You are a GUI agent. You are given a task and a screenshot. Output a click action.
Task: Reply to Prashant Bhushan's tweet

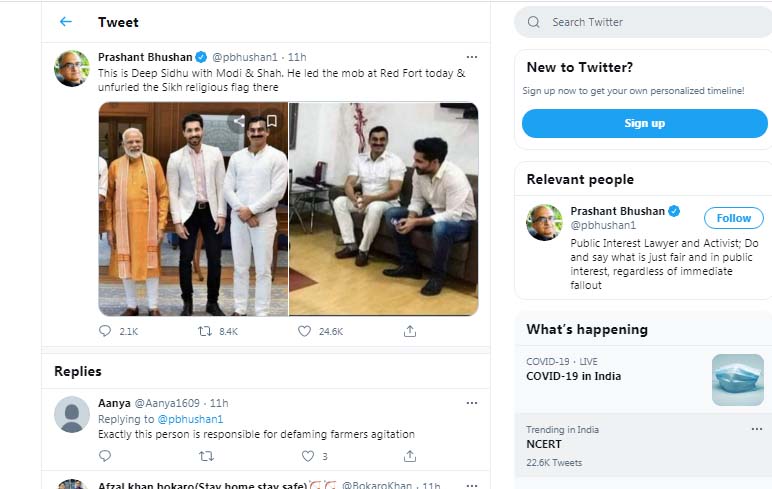[x=105, y=331]
